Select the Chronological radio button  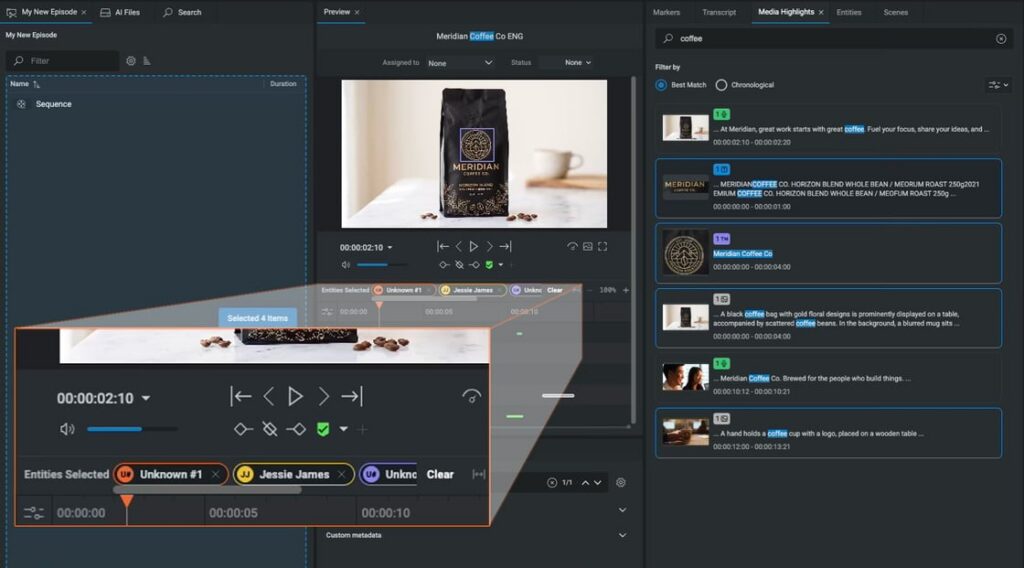pyautogui.click(x=721, y=85)
